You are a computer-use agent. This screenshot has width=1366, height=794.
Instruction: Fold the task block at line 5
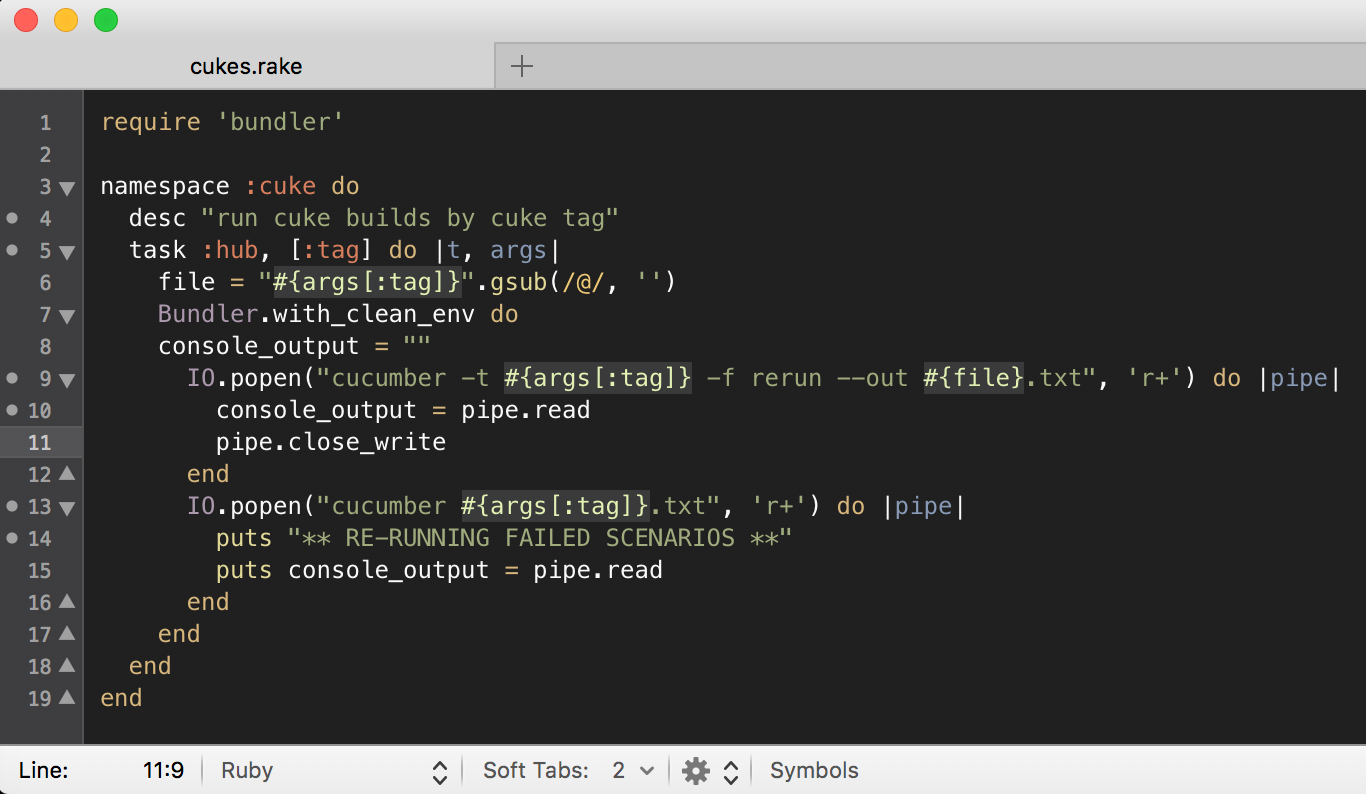(x=67, y=251)
